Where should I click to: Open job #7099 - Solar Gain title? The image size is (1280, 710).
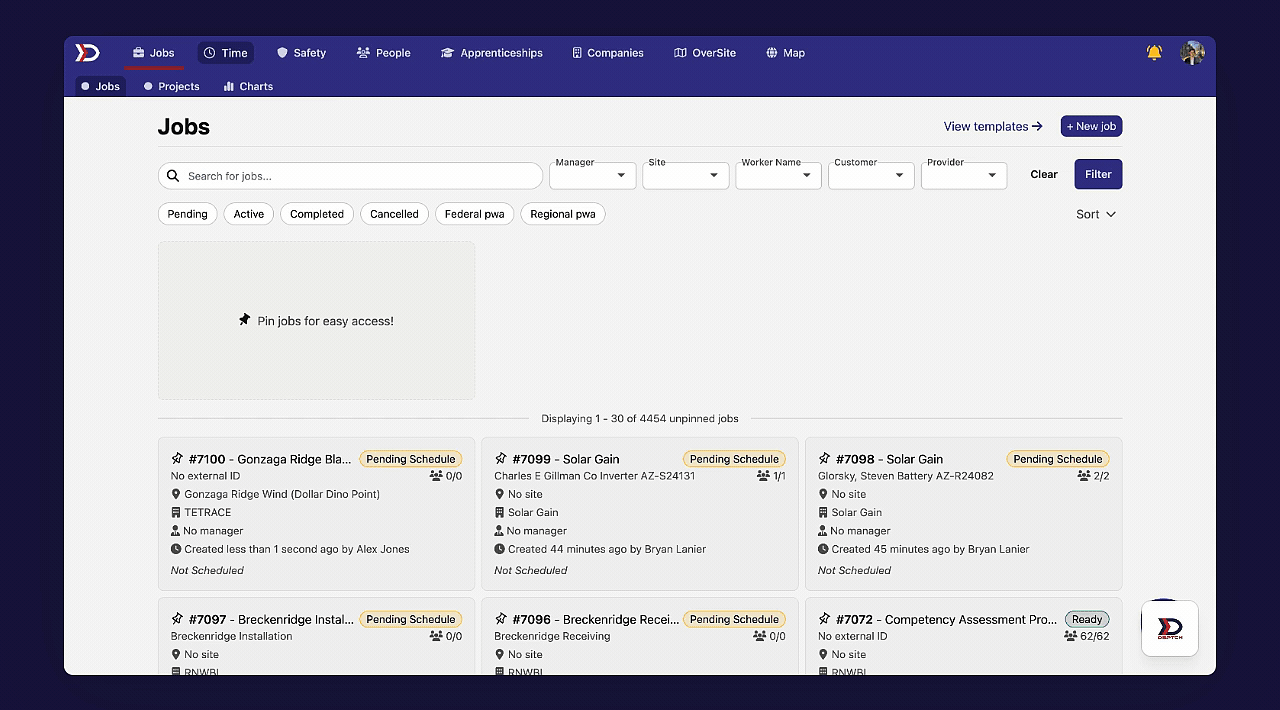click(566, 459)
